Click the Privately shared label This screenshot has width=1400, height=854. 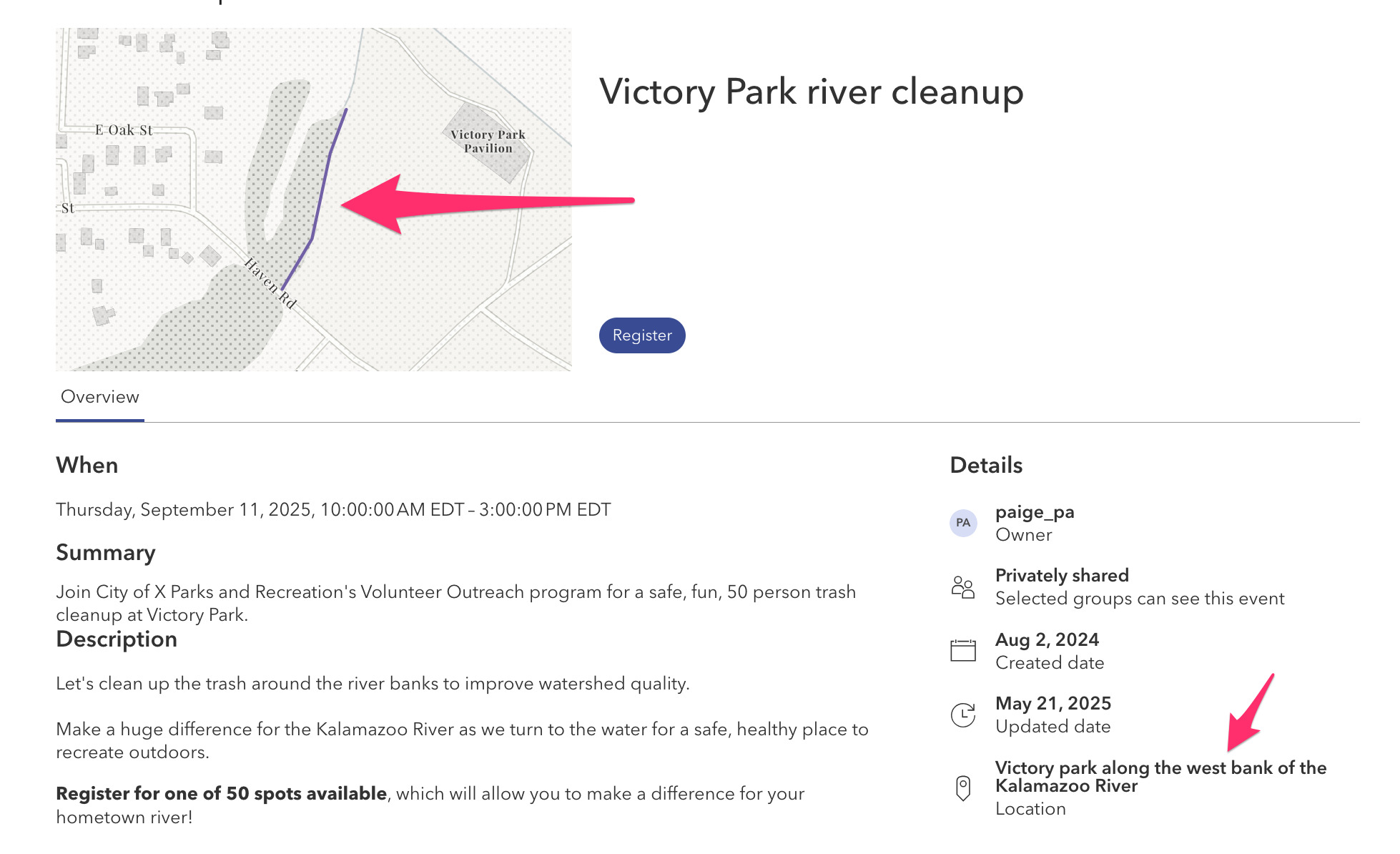pyautogui.click(x=1062, y=576)
